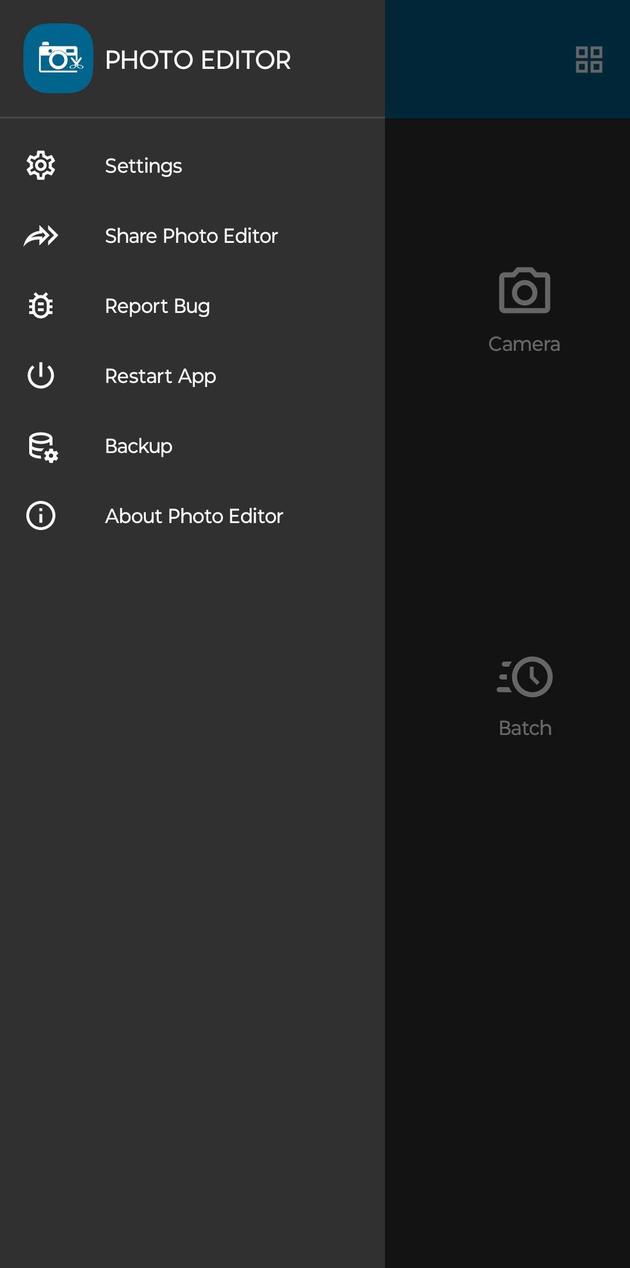This screenshot has height=1268, width=630.
Task: Click the Share Photo Editor arrow icon
Action: point(40,235)
